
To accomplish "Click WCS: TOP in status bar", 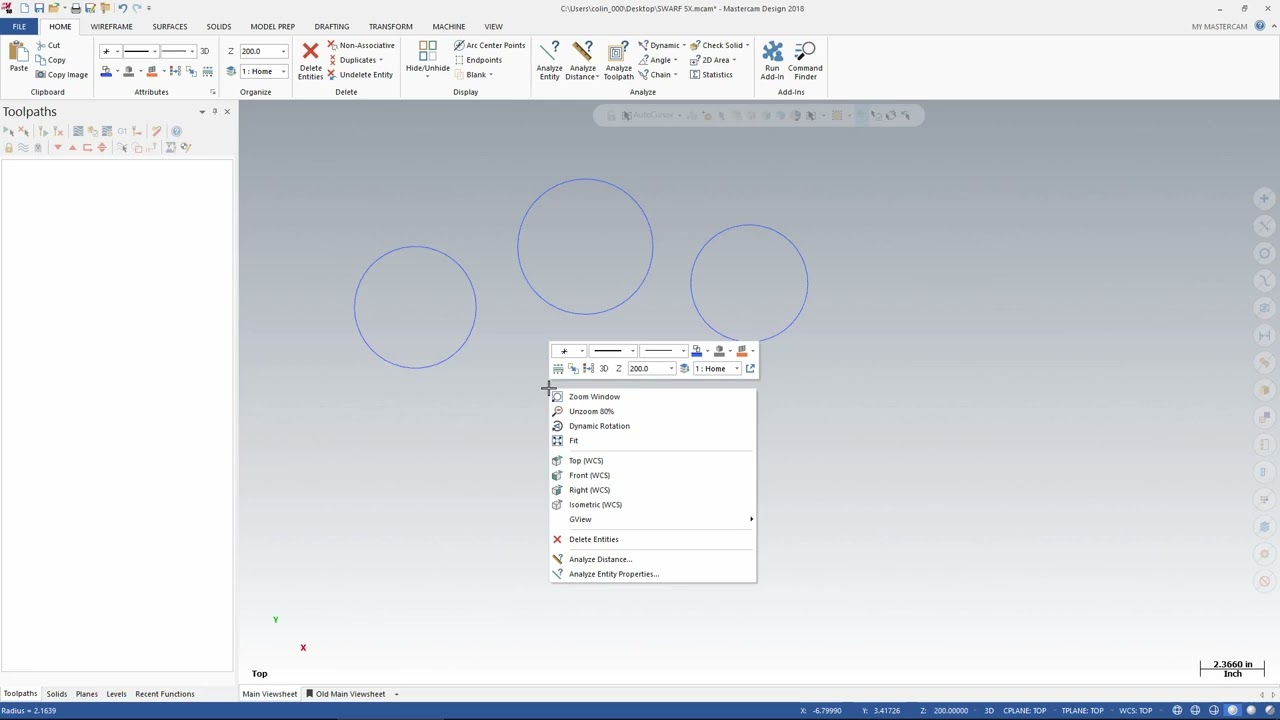I will click(x=1136, y=711).
